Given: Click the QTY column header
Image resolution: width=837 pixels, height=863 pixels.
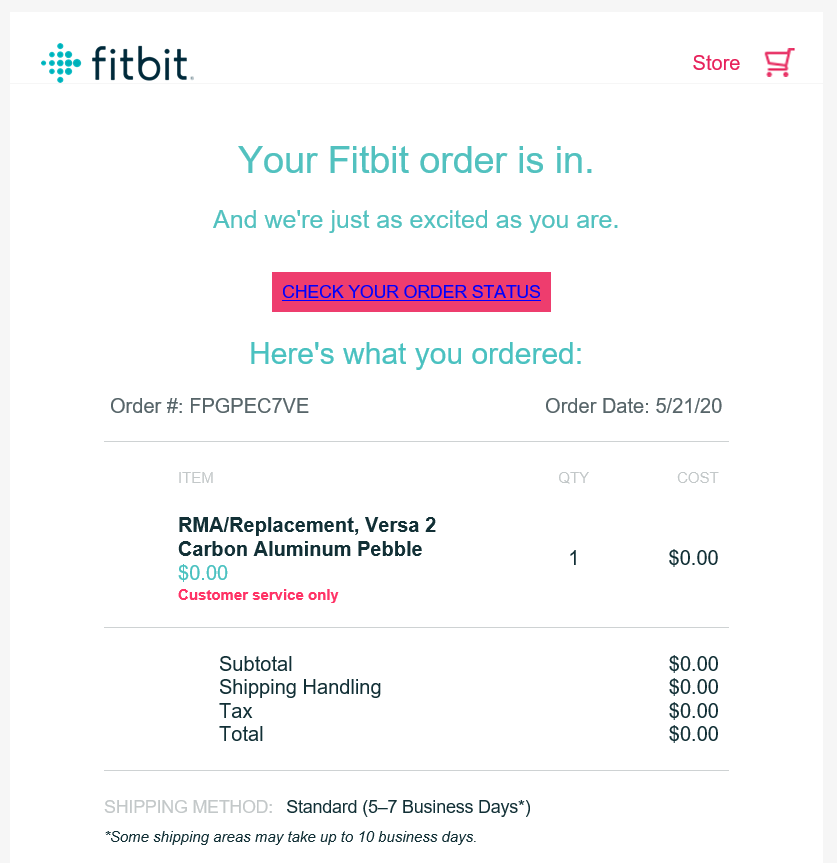Looking at the screenshot, I should 574,478.
